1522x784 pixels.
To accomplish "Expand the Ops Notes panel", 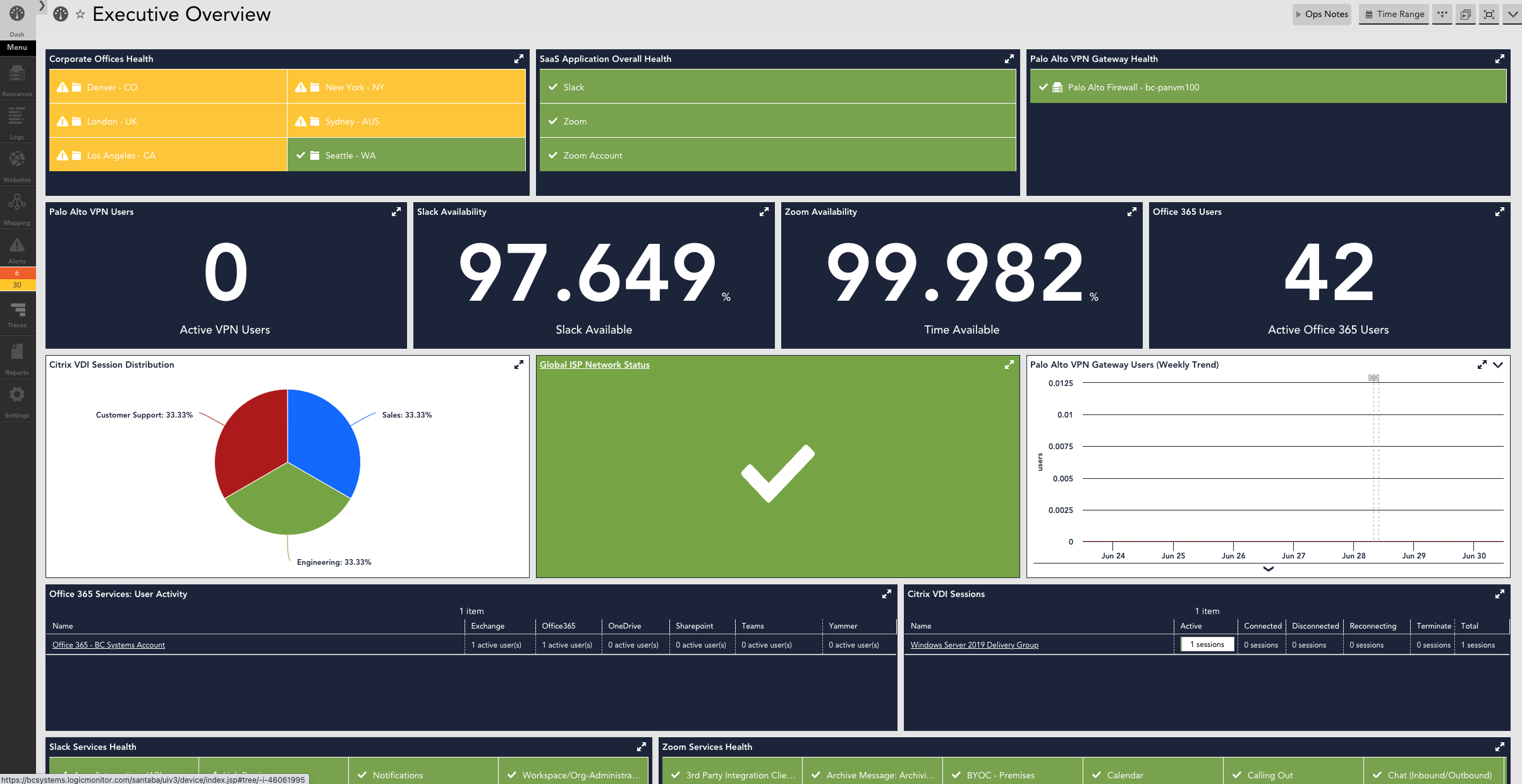I will (x=1322, y=14).
